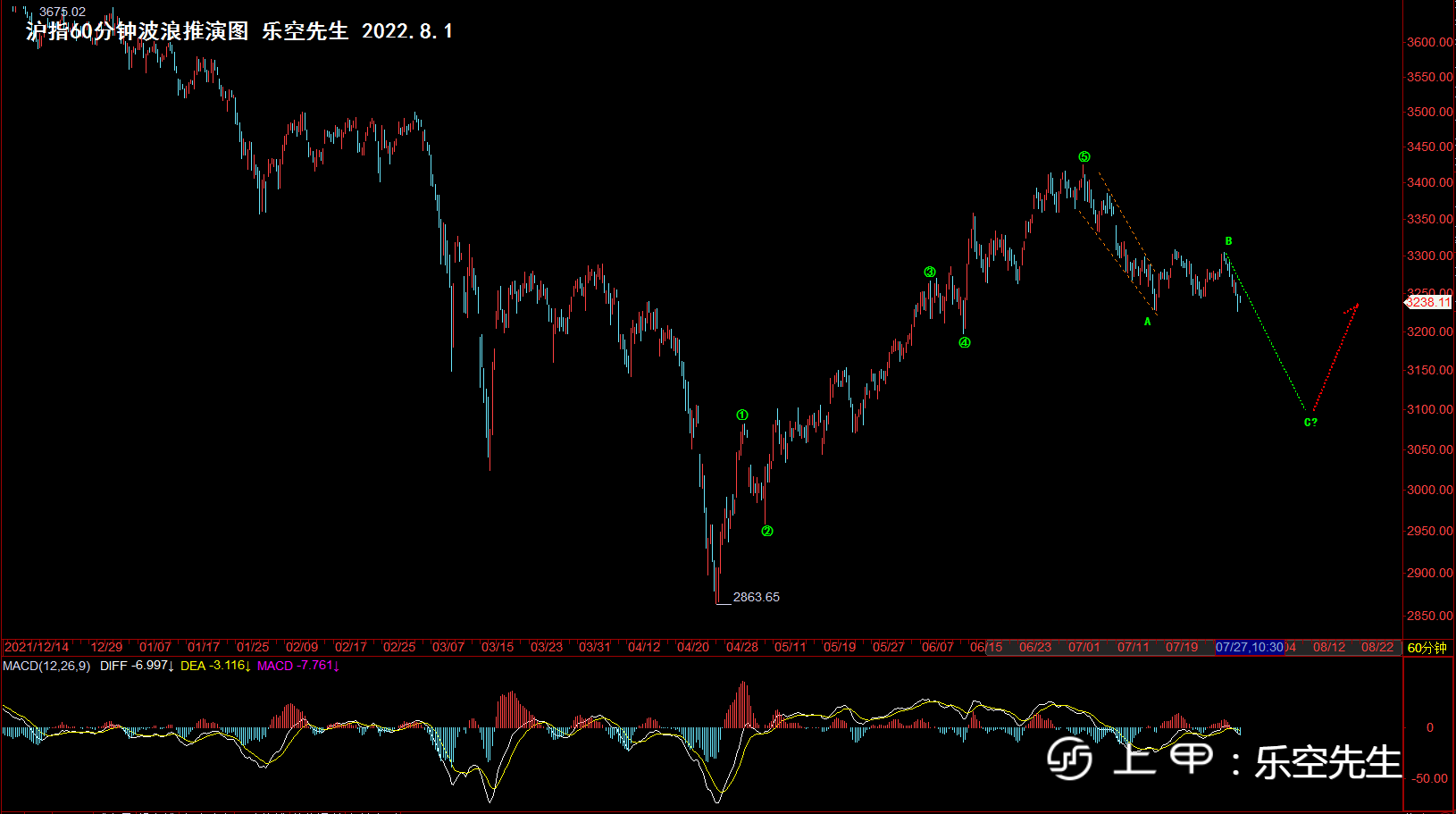Click the MACD(12,26,9) indicator label

pos(46,666)
